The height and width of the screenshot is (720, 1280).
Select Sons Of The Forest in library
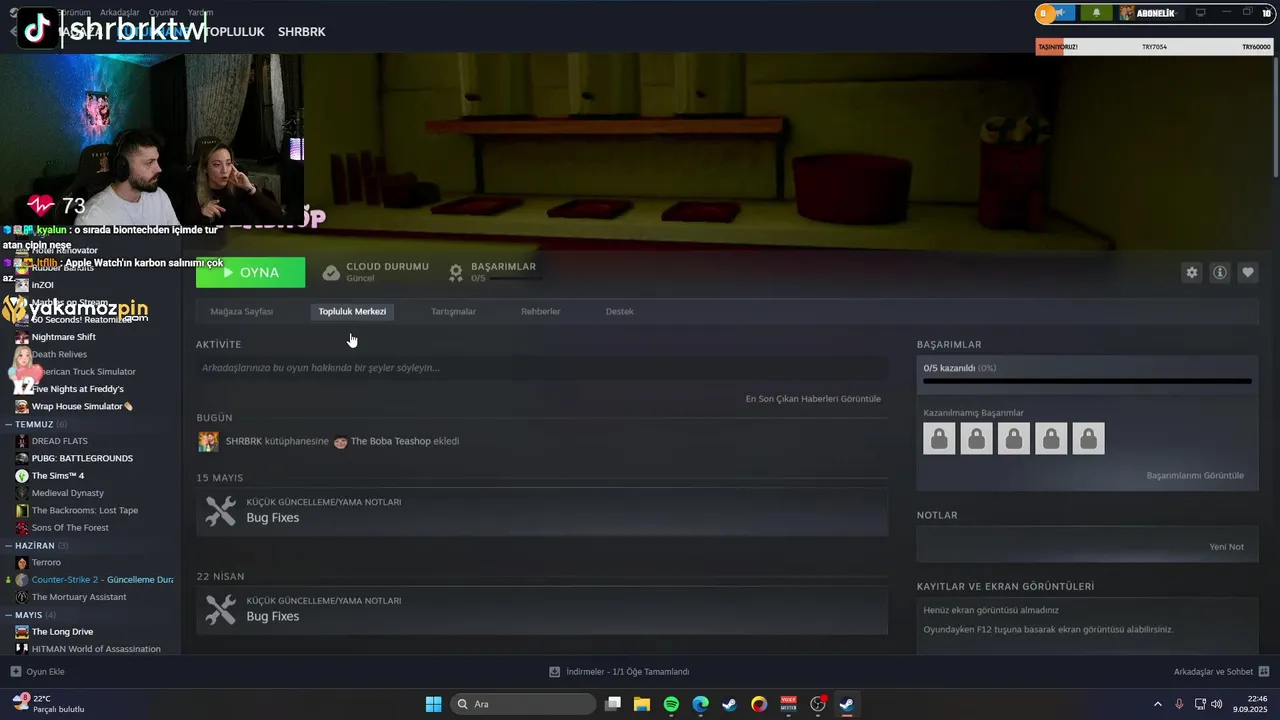(x=70, y=528)
